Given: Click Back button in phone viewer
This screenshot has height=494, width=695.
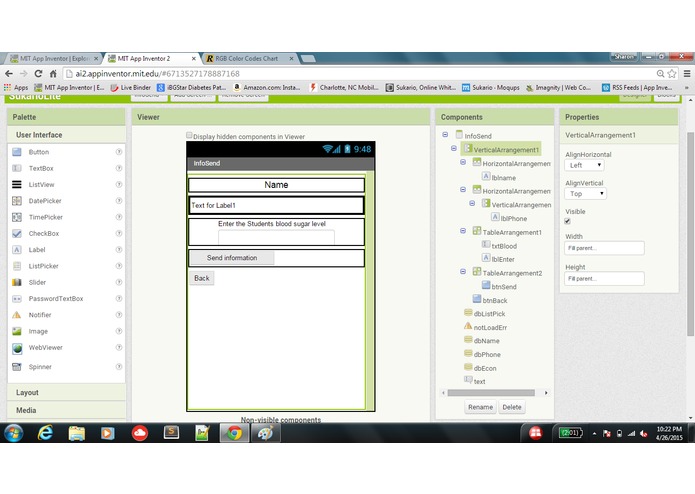Looking at the screenshot, I should tap(202, 278).
